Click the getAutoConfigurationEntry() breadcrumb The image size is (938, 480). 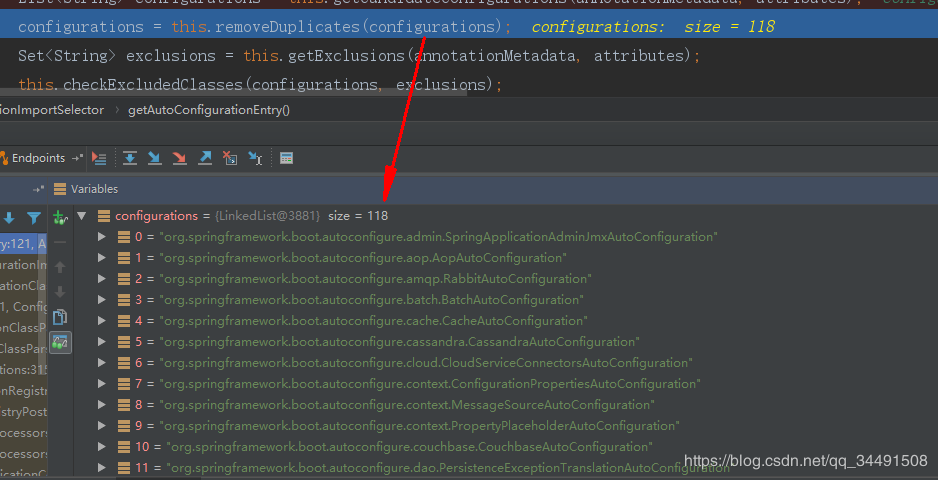[x=209, y=110]
